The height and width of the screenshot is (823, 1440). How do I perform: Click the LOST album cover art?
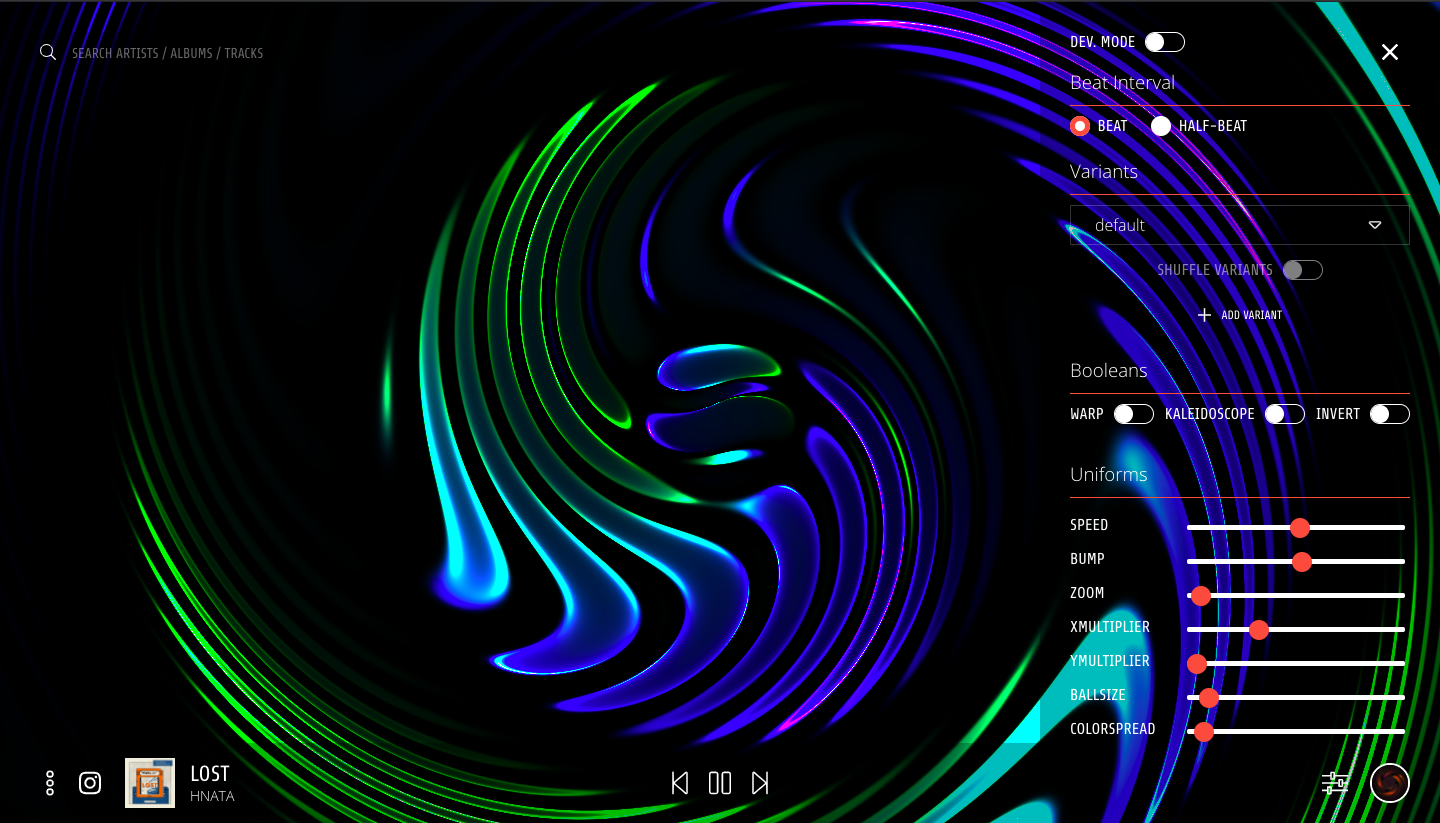[x=150, y=783]
